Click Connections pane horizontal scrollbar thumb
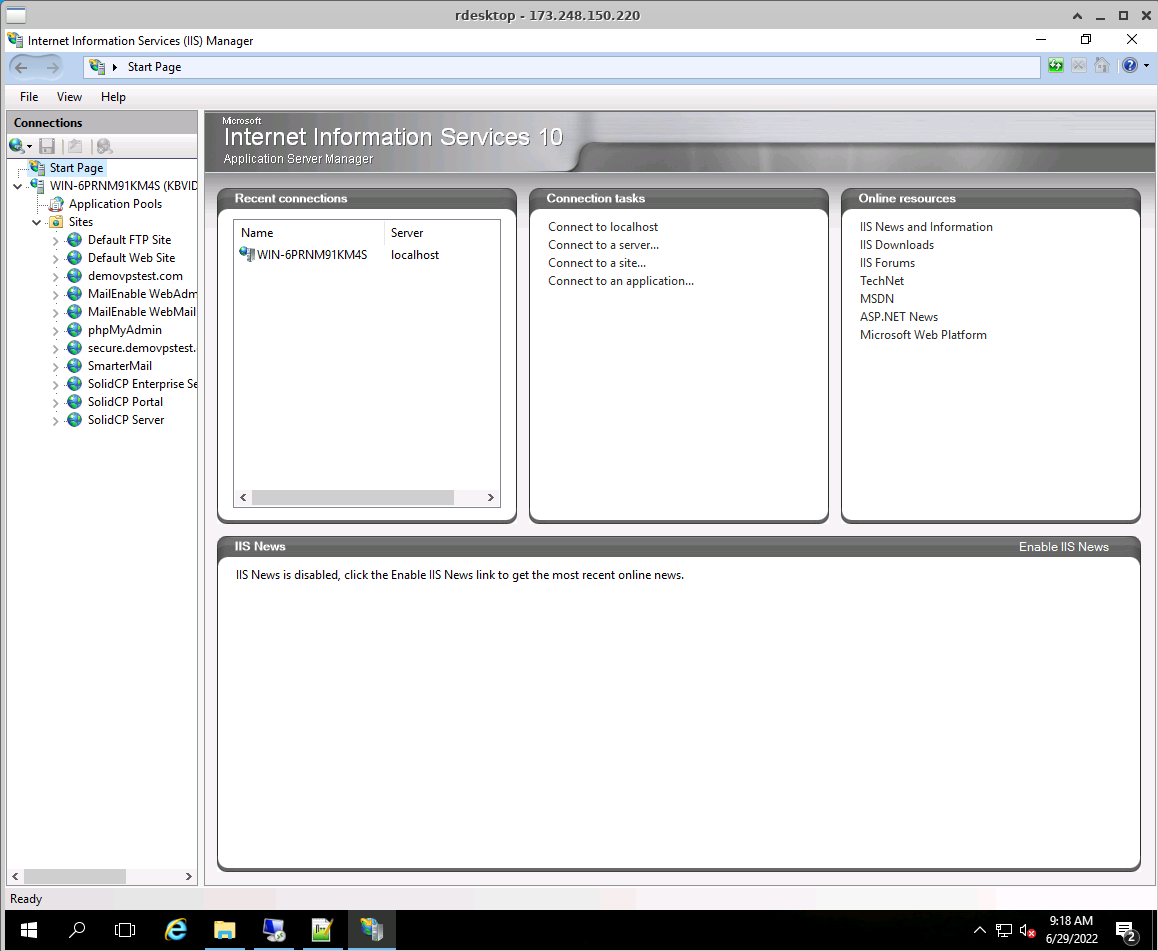 (75, 876)
